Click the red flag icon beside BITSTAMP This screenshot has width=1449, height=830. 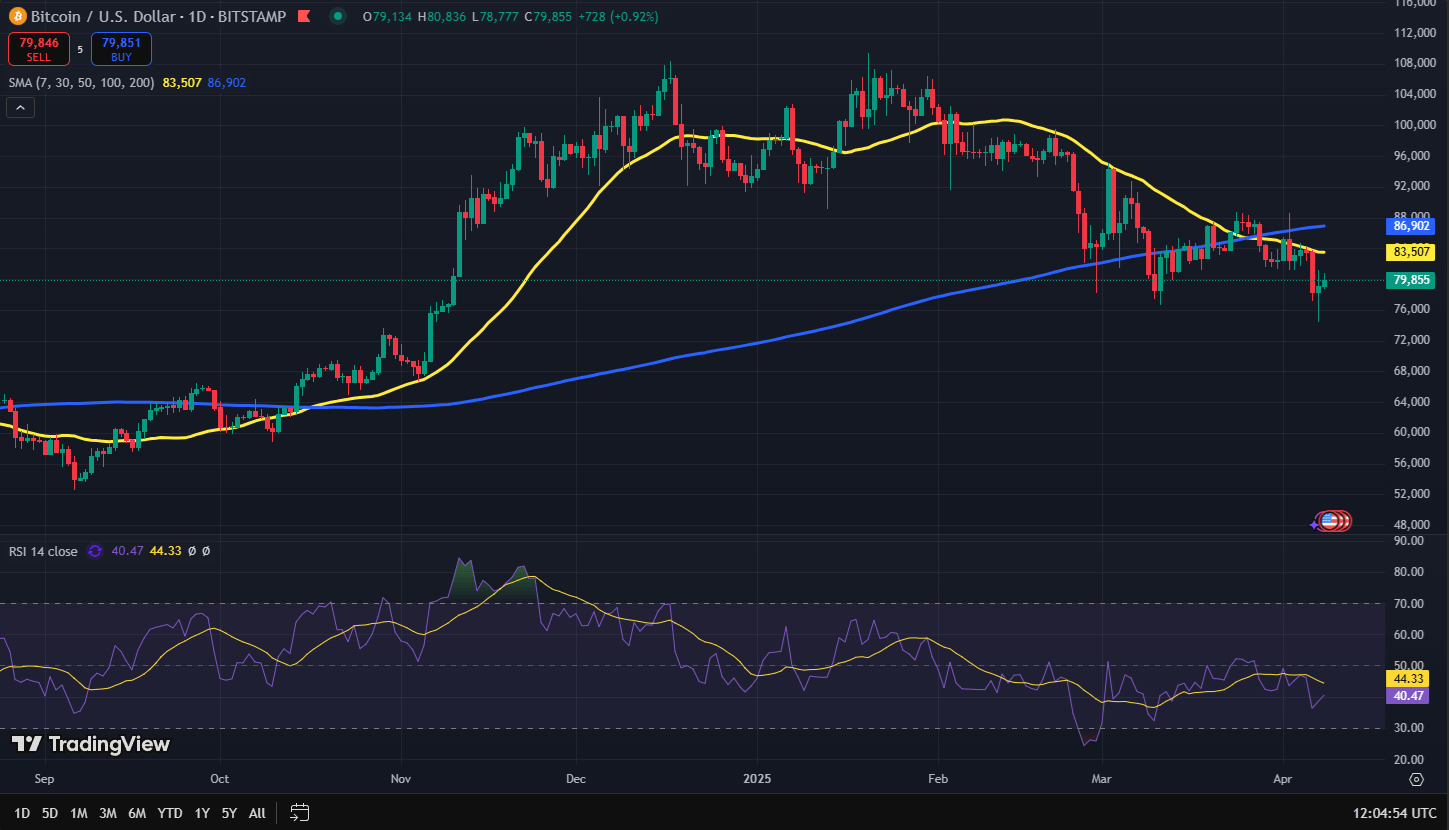pos(304,16)
